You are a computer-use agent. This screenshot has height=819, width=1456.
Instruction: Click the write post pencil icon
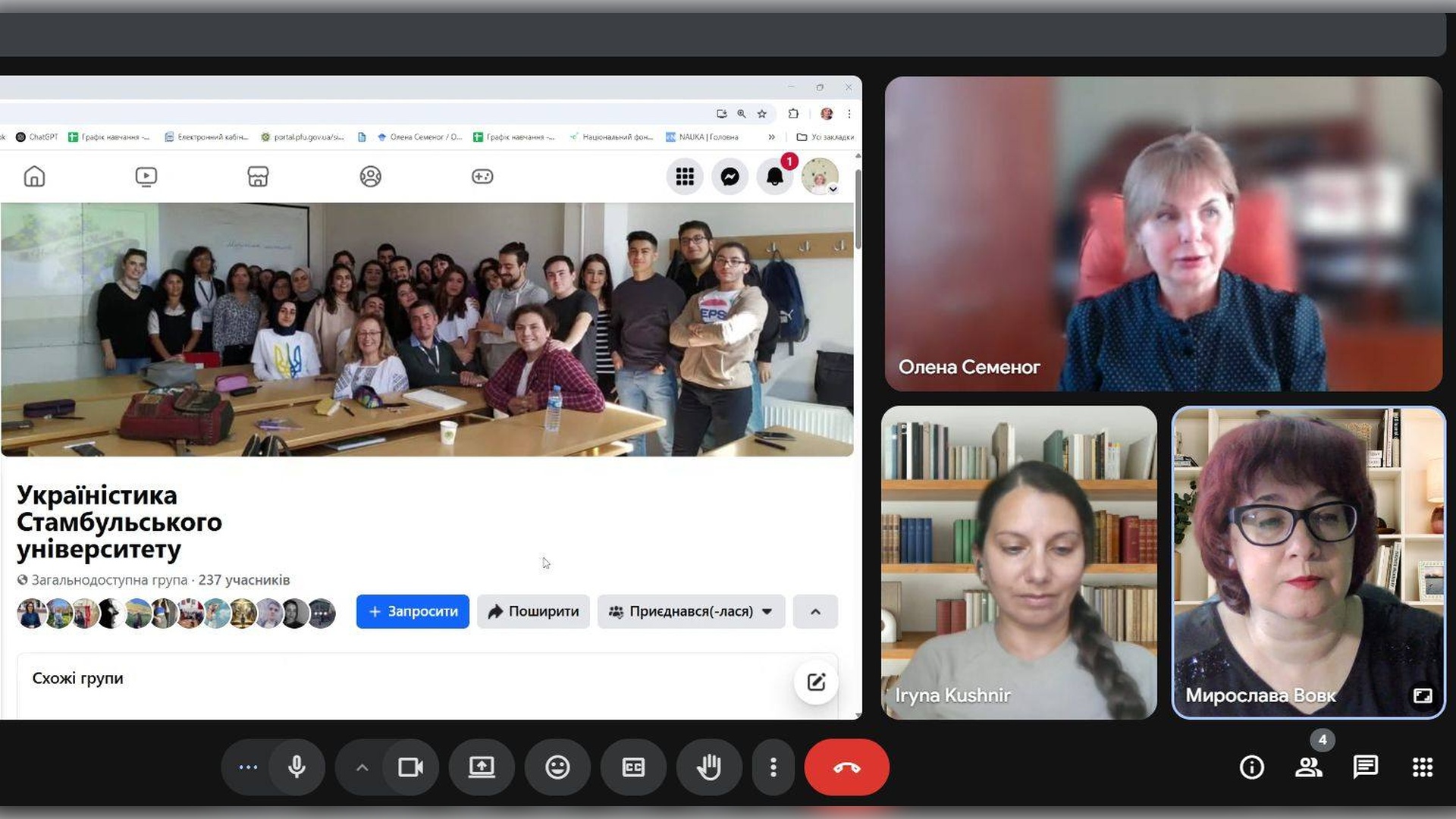(816, 682)
